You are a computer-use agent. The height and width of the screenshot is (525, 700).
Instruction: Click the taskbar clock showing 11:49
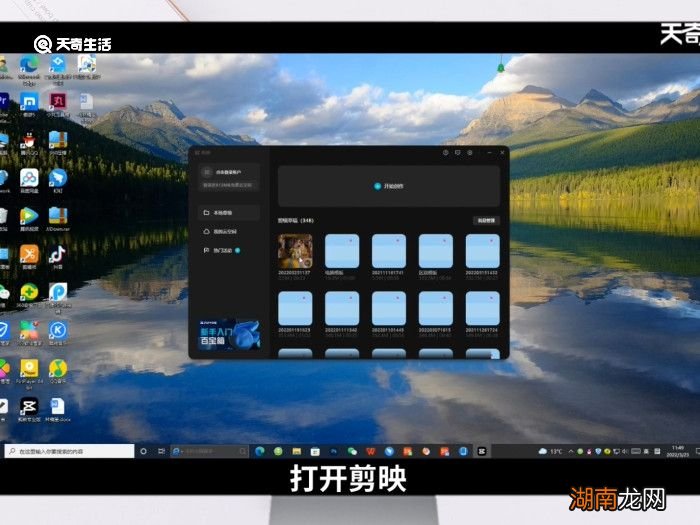pyautogui.click(x=678, y=451)
